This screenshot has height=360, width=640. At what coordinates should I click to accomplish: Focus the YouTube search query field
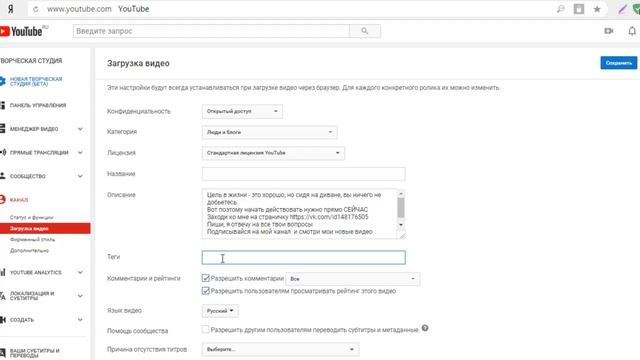click(x=211, y=31)
